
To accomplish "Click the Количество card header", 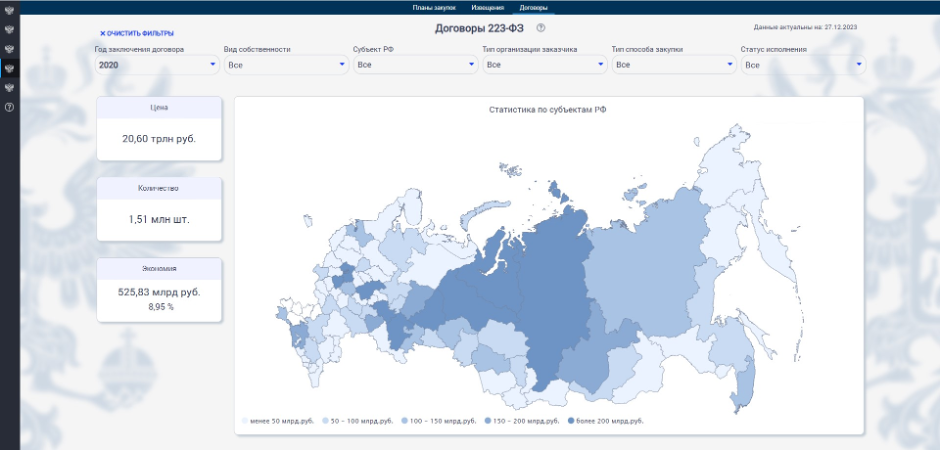I will pos(159,188).
